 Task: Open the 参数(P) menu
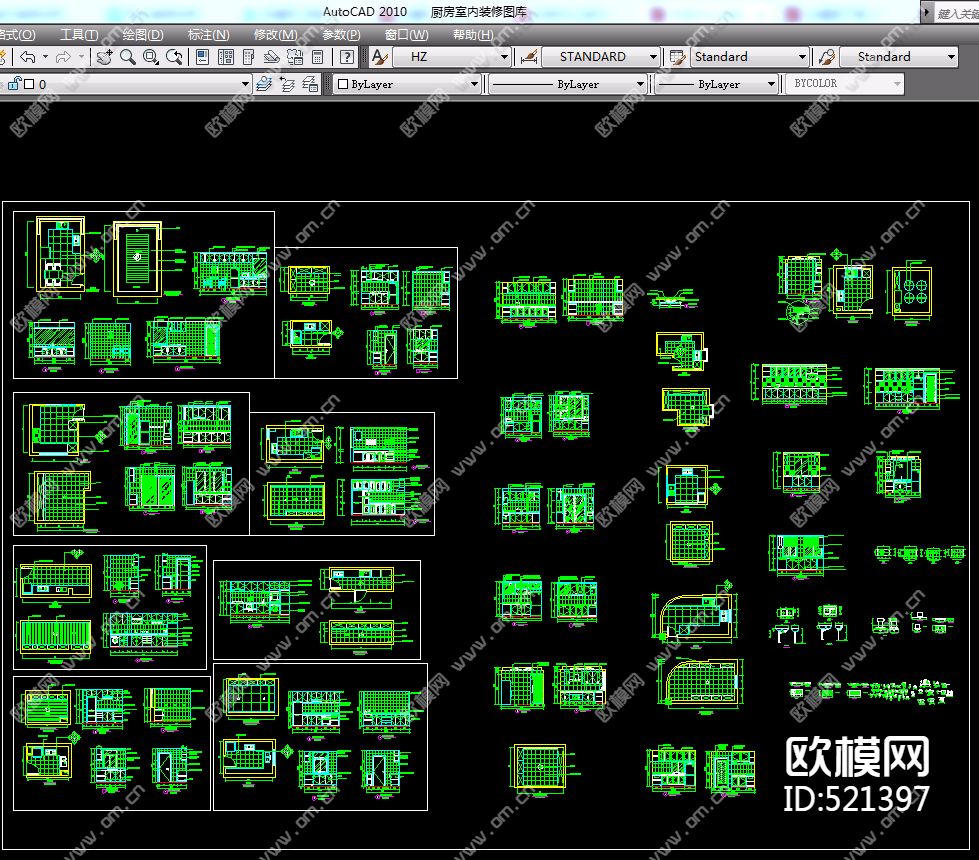[341, 35]
